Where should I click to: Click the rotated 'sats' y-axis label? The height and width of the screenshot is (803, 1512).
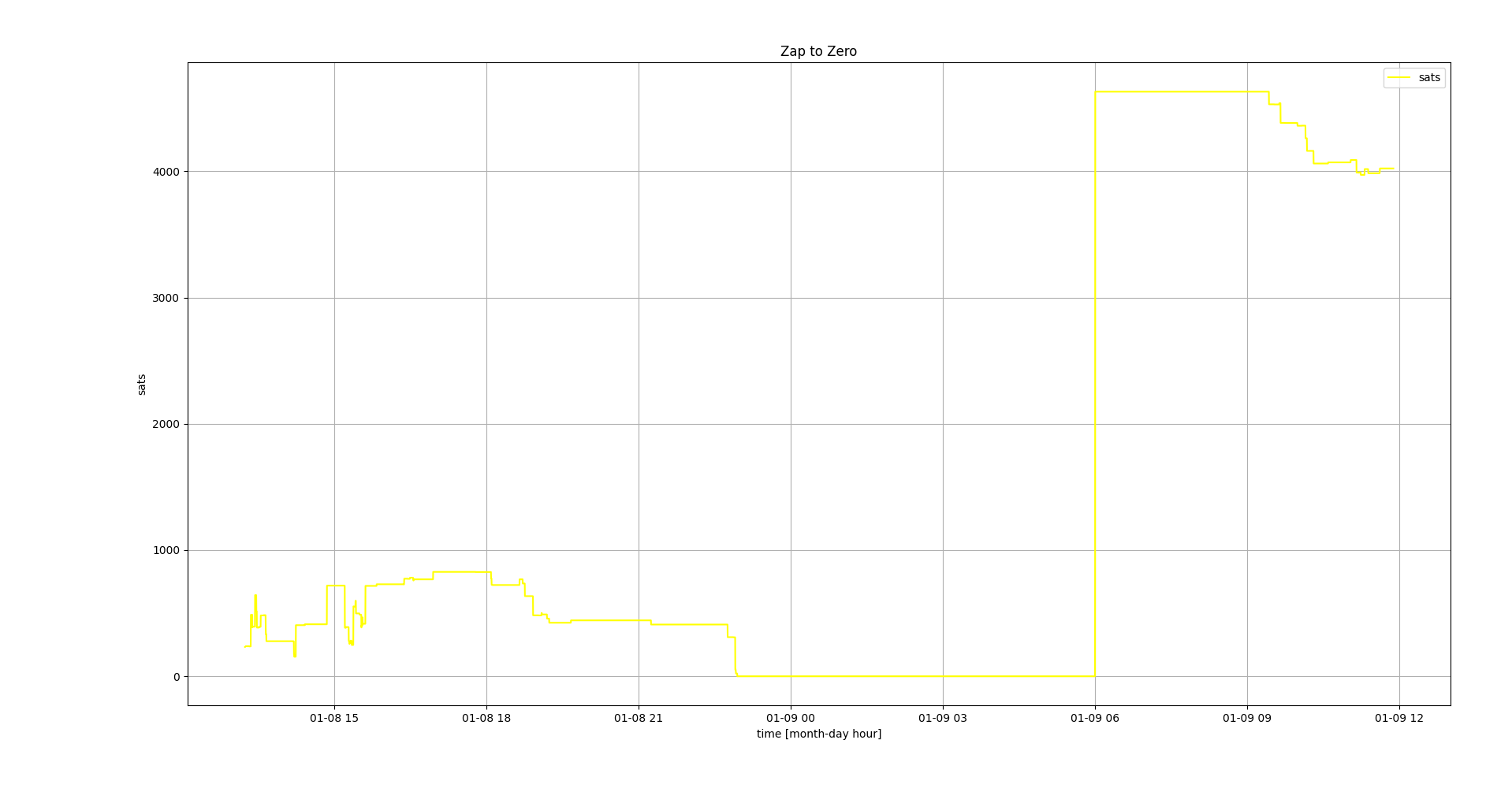coord(142,385)
